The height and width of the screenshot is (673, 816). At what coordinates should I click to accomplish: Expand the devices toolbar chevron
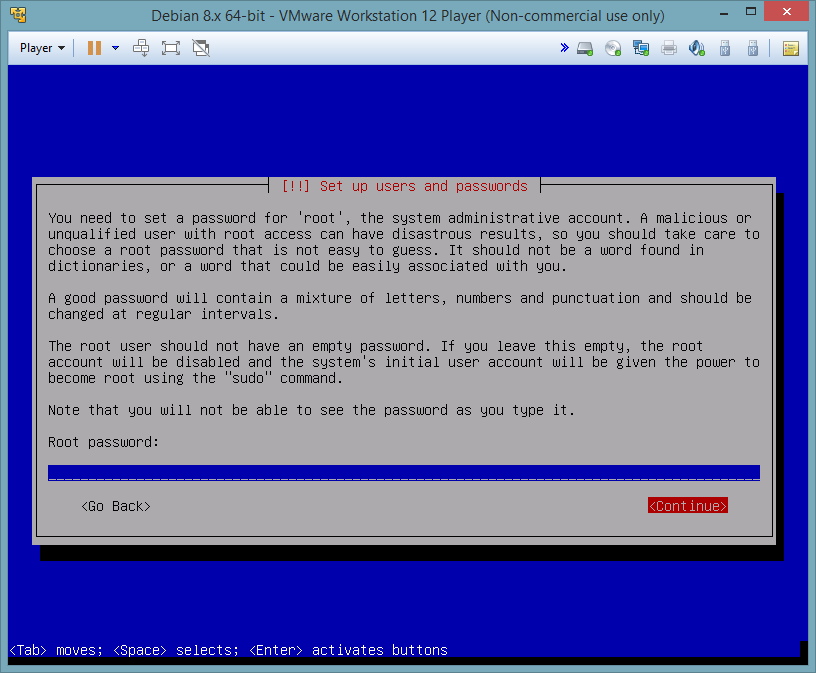click(564, 48)
